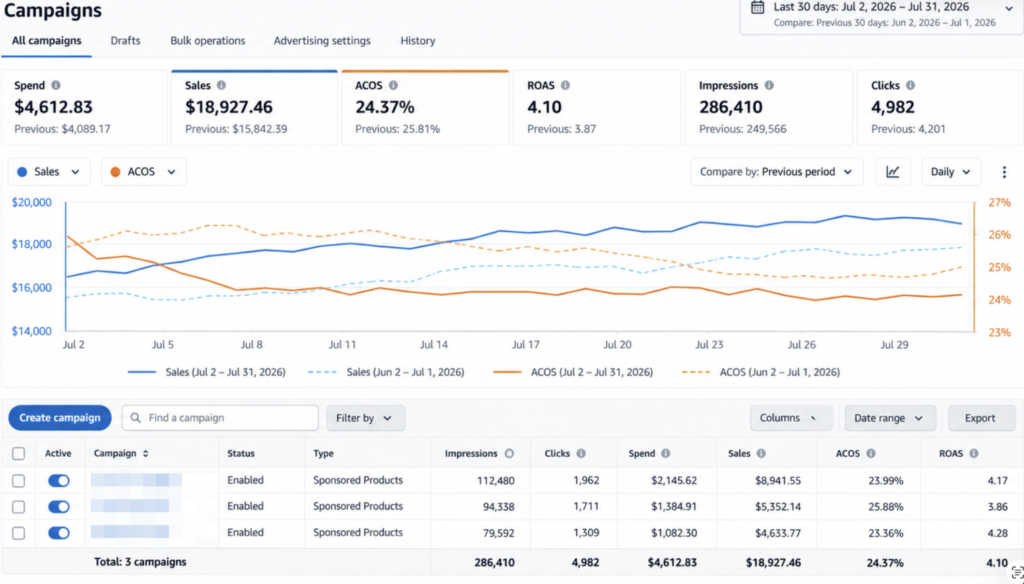The image size is (1024, 584).
Task: Open the line chart view icon
Action: [893, 172]
